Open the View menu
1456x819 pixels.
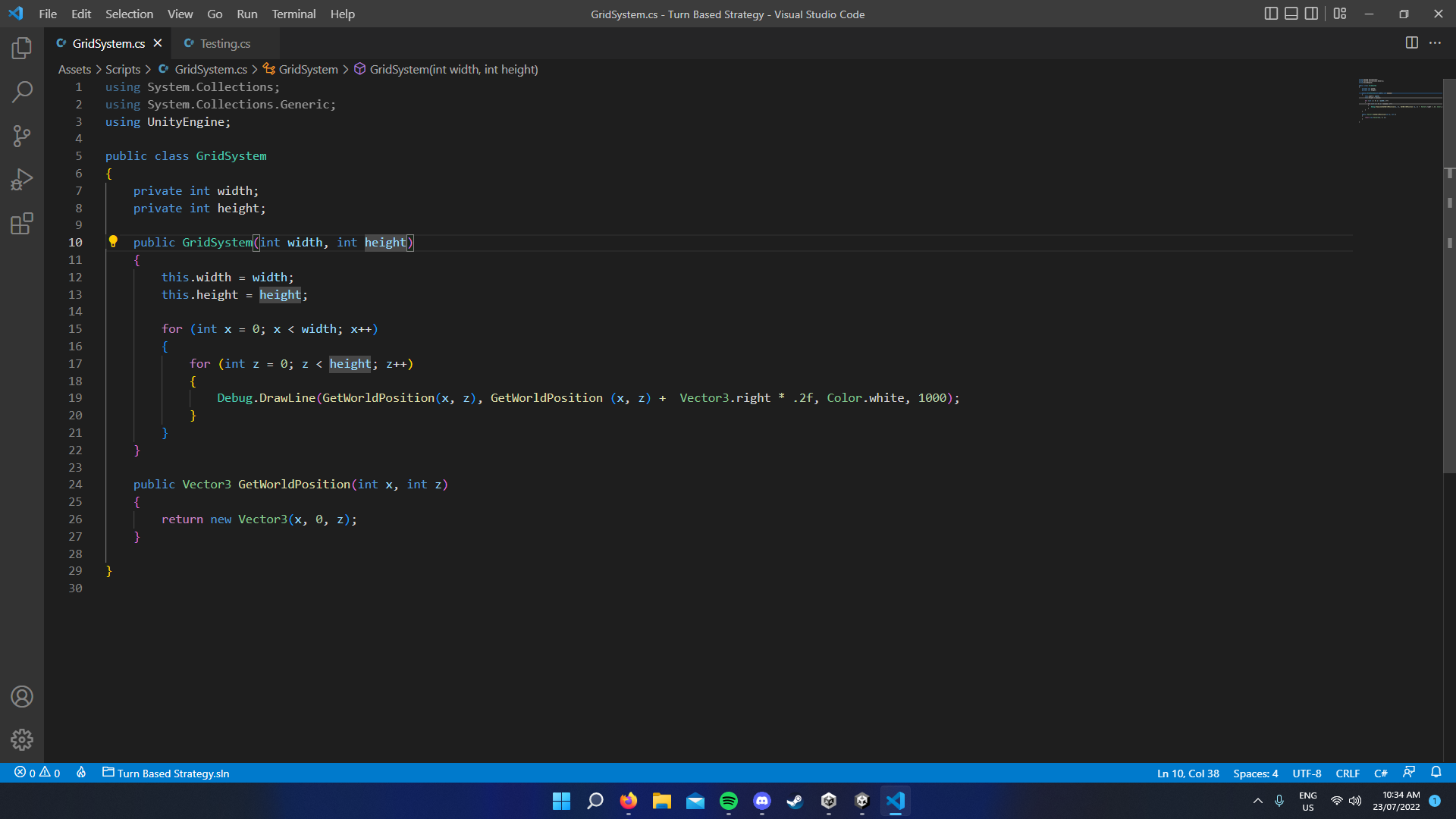click(x=180, y=14)
